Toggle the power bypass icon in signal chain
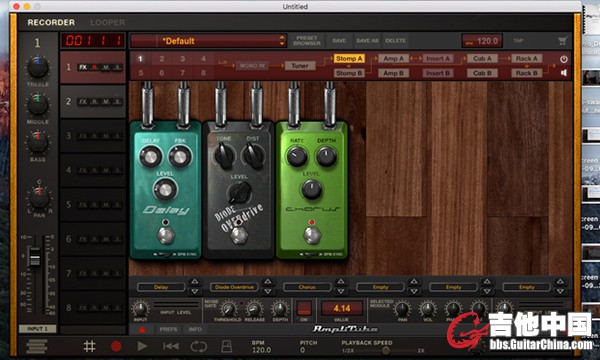This screenshot has width=600, height=360. click(564, 59)
